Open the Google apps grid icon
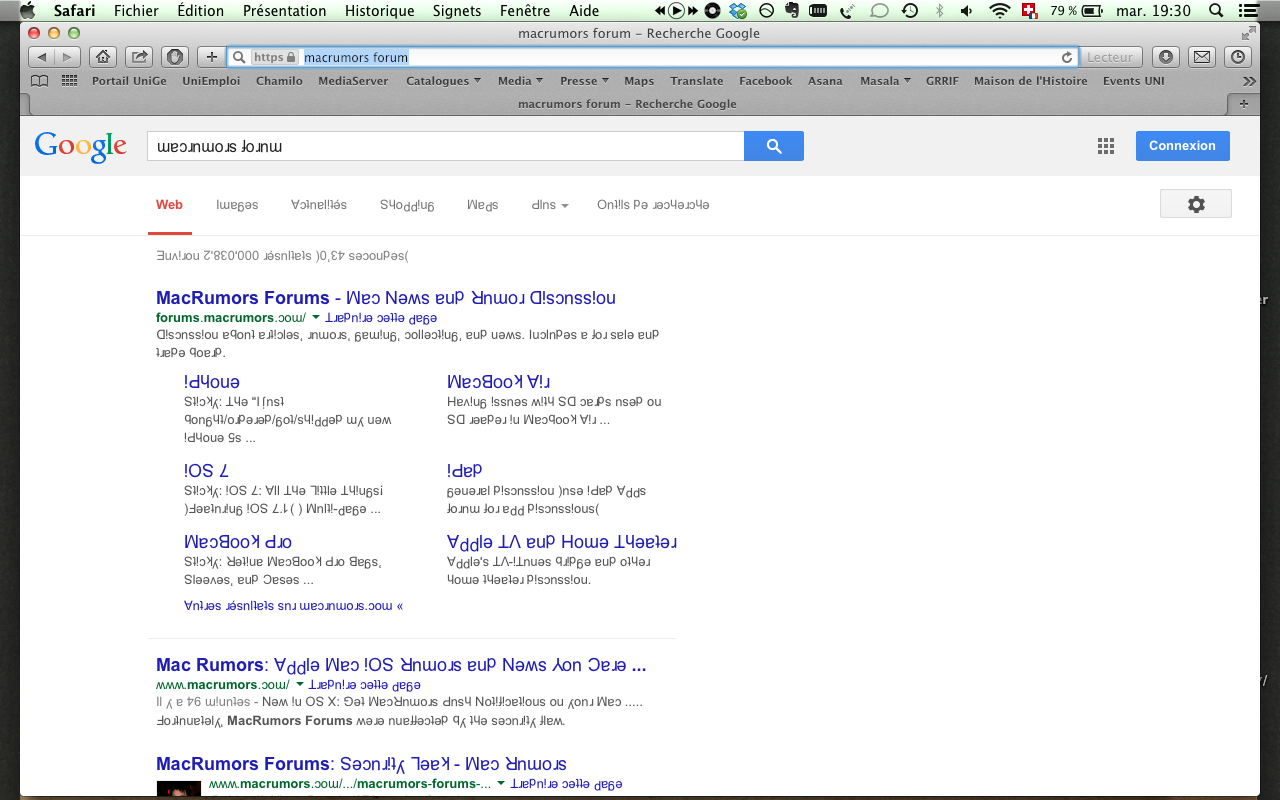Screen dimensions: 1280x800 pyautogui.click(x=1105, y=146)
